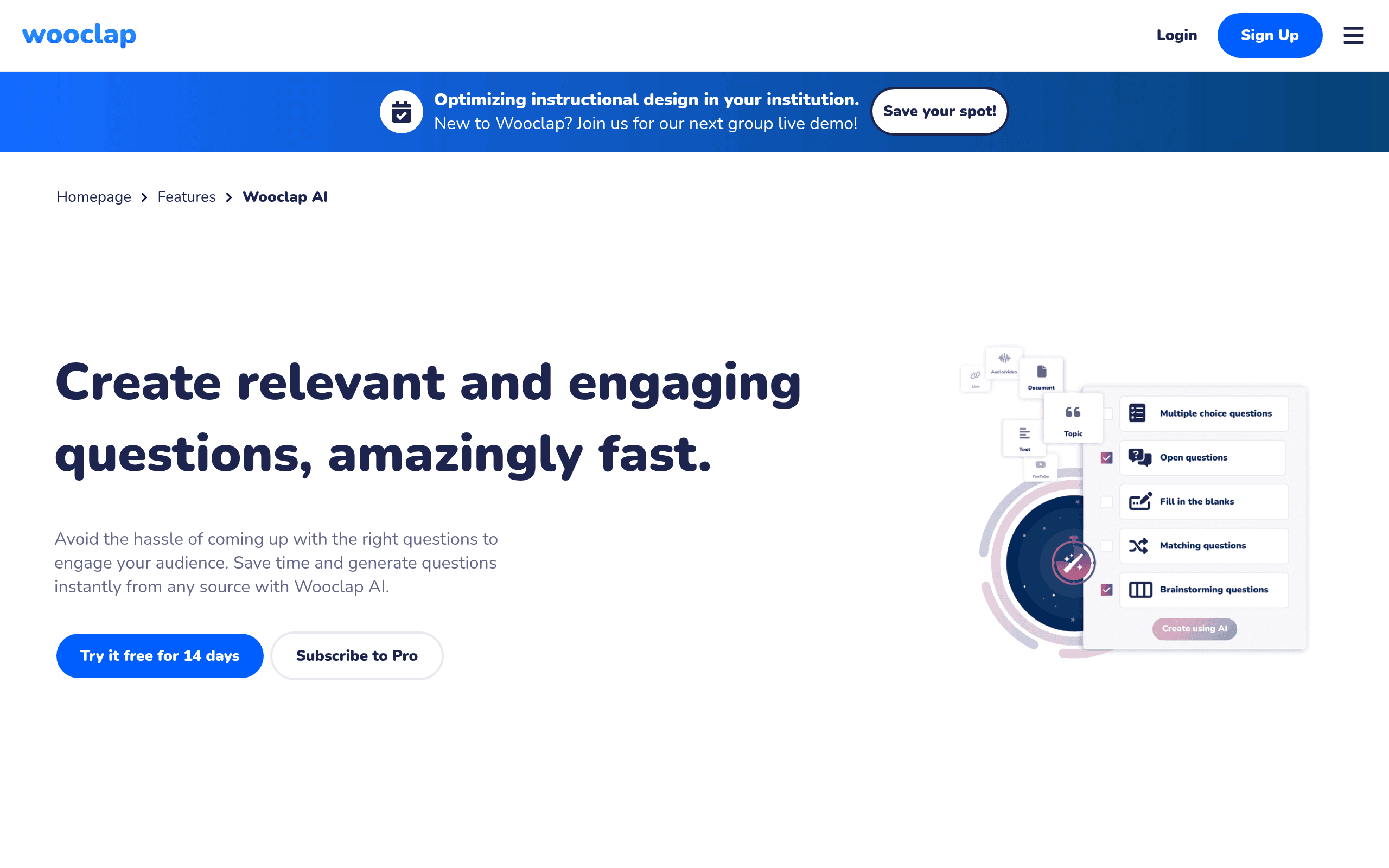Screen dimensions: 1389x868
Task: Select the Open questions label
Action: 1193,457
